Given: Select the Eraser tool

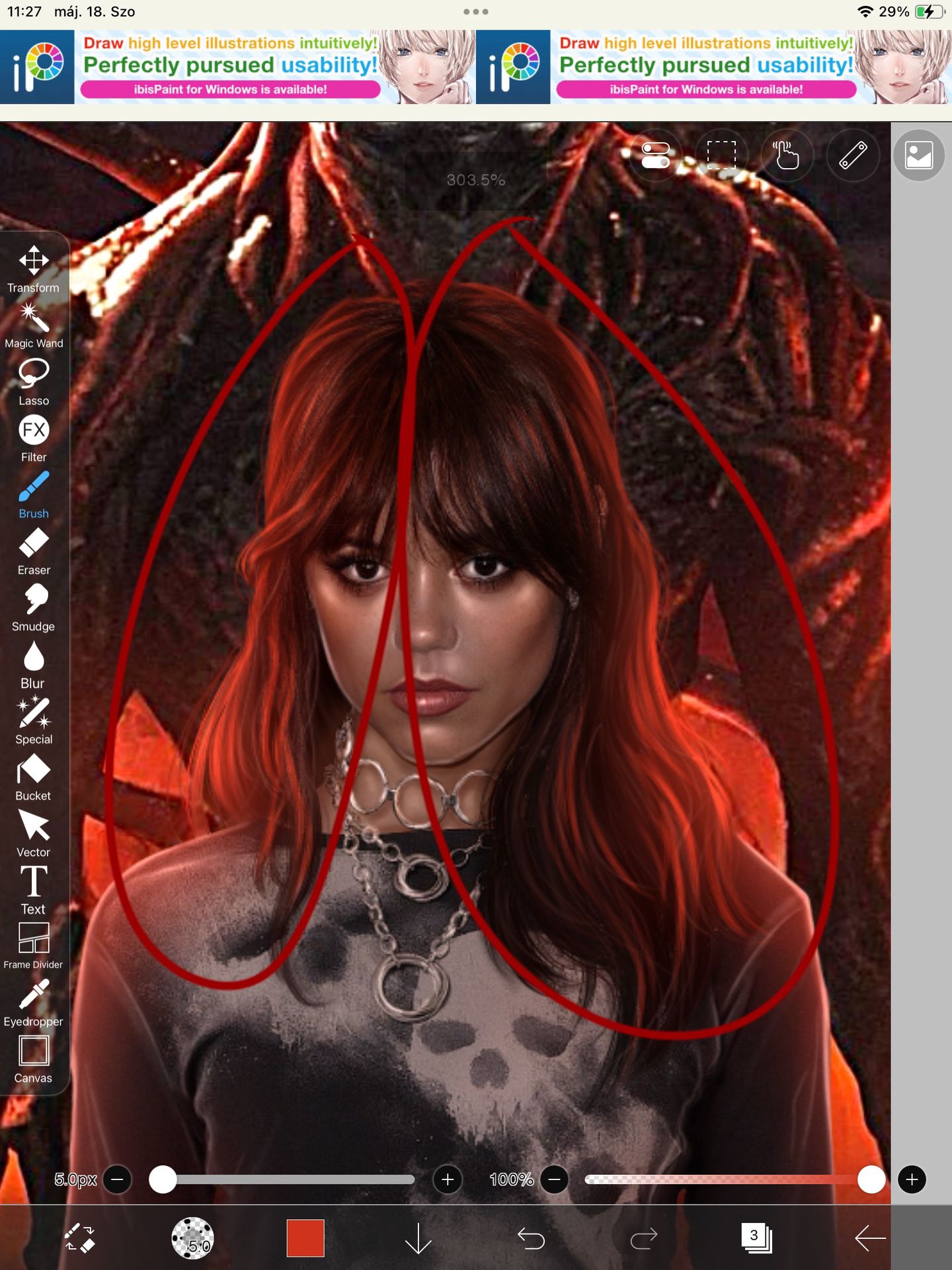Looking at the screenshot, I should (33, 552).
